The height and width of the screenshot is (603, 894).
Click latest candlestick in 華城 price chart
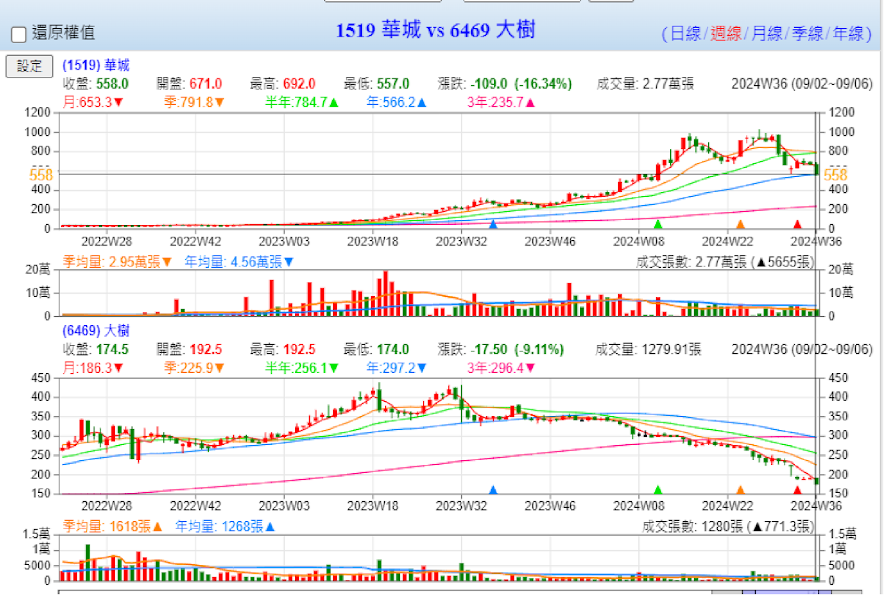[x=816, y=169]
